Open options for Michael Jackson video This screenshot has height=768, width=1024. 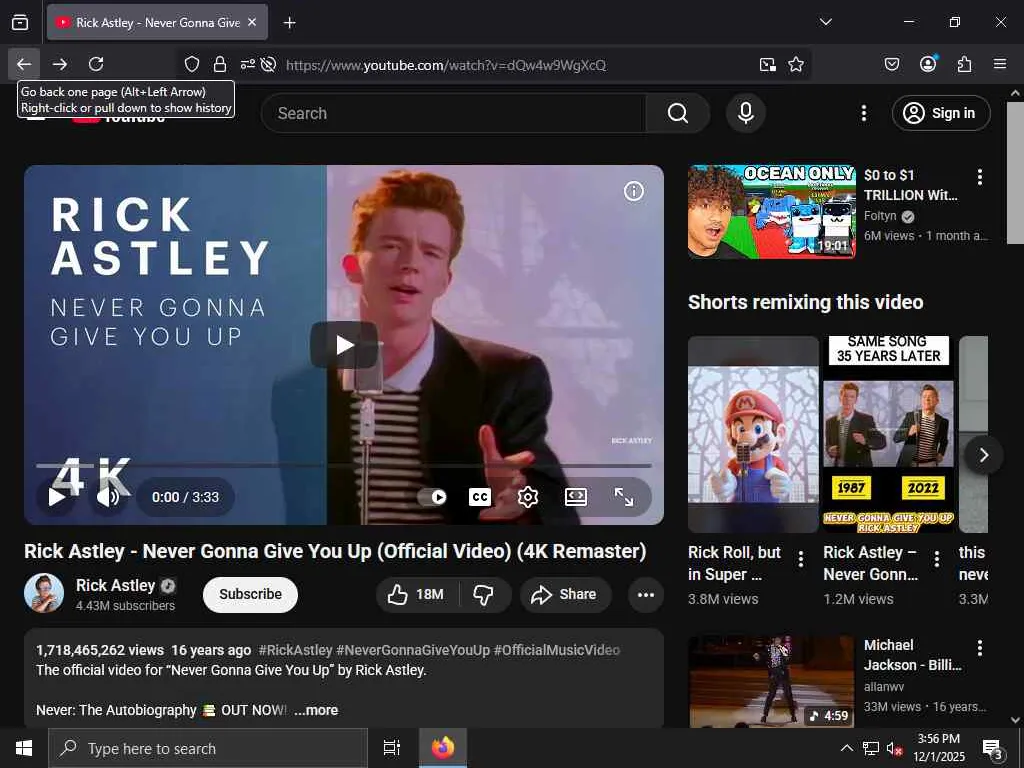(979, 647)
